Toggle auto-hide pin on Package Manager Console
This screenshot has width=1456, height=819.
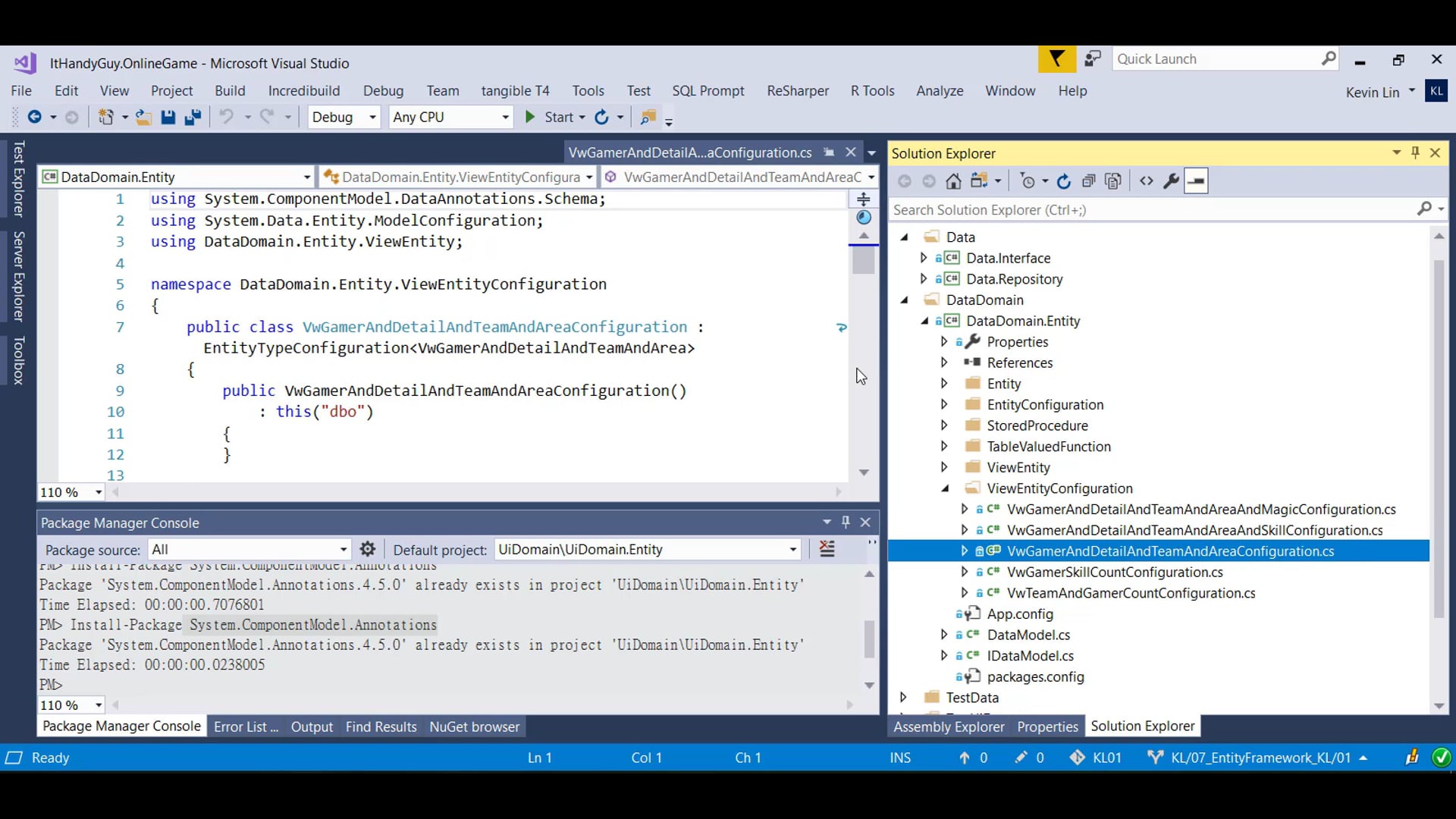pos(846,522)
